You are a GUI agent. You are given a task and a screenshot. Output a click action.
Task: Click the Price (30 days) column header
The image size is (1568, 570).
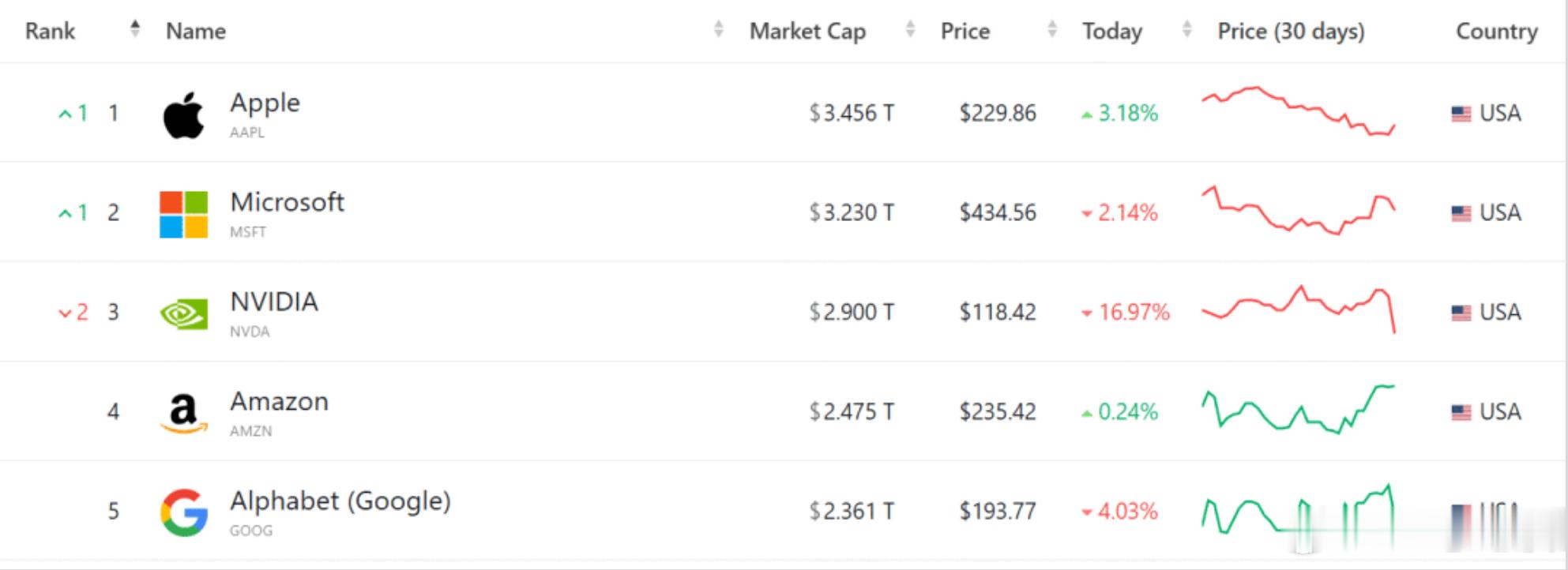1291,31
